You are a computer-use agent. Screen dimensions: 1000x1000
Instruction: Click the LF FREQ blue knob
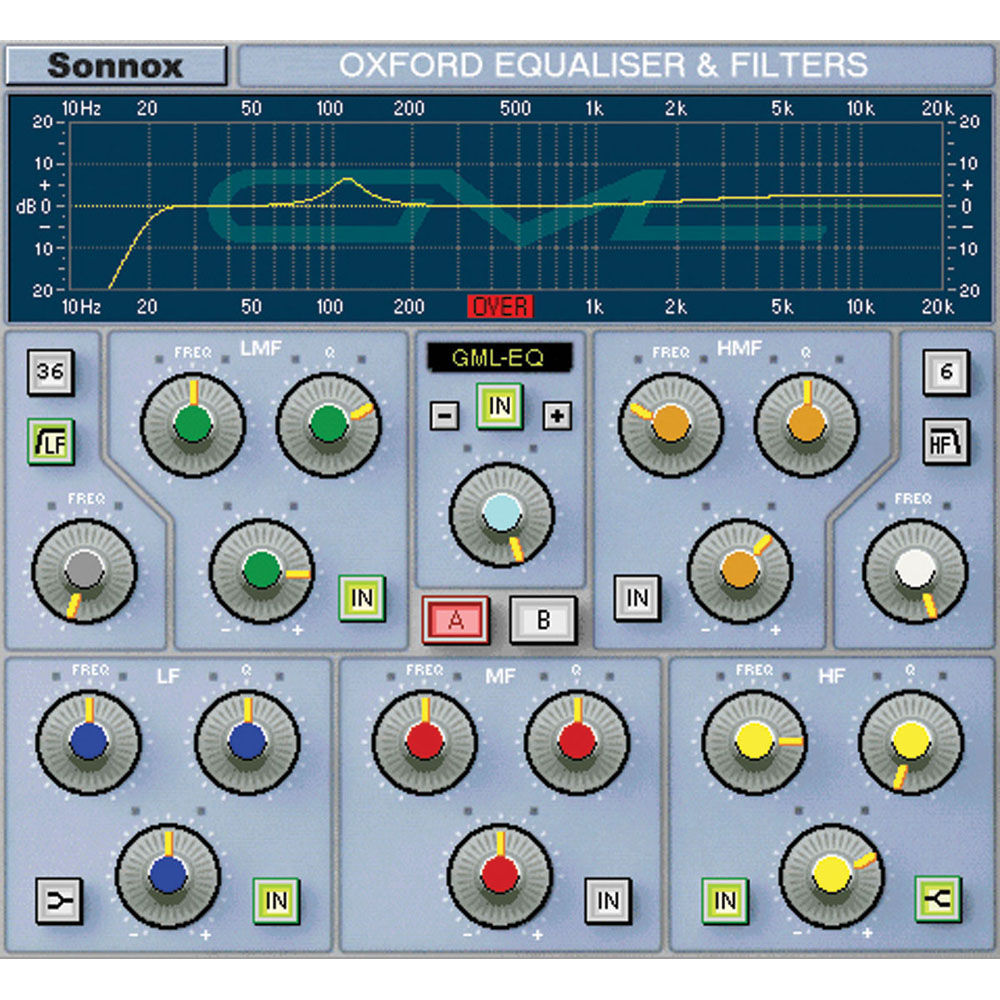tap(89, 742)
